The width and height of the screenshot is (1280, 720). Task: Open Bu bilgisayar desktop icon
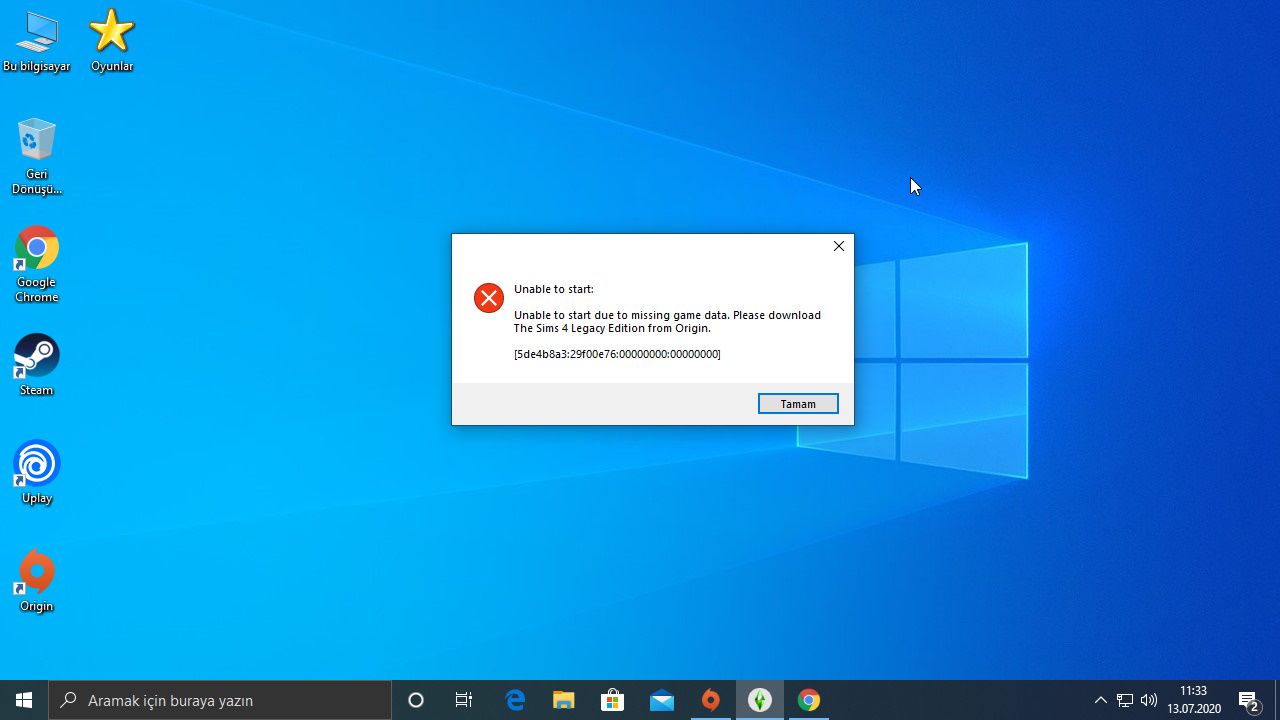[37, 41]
